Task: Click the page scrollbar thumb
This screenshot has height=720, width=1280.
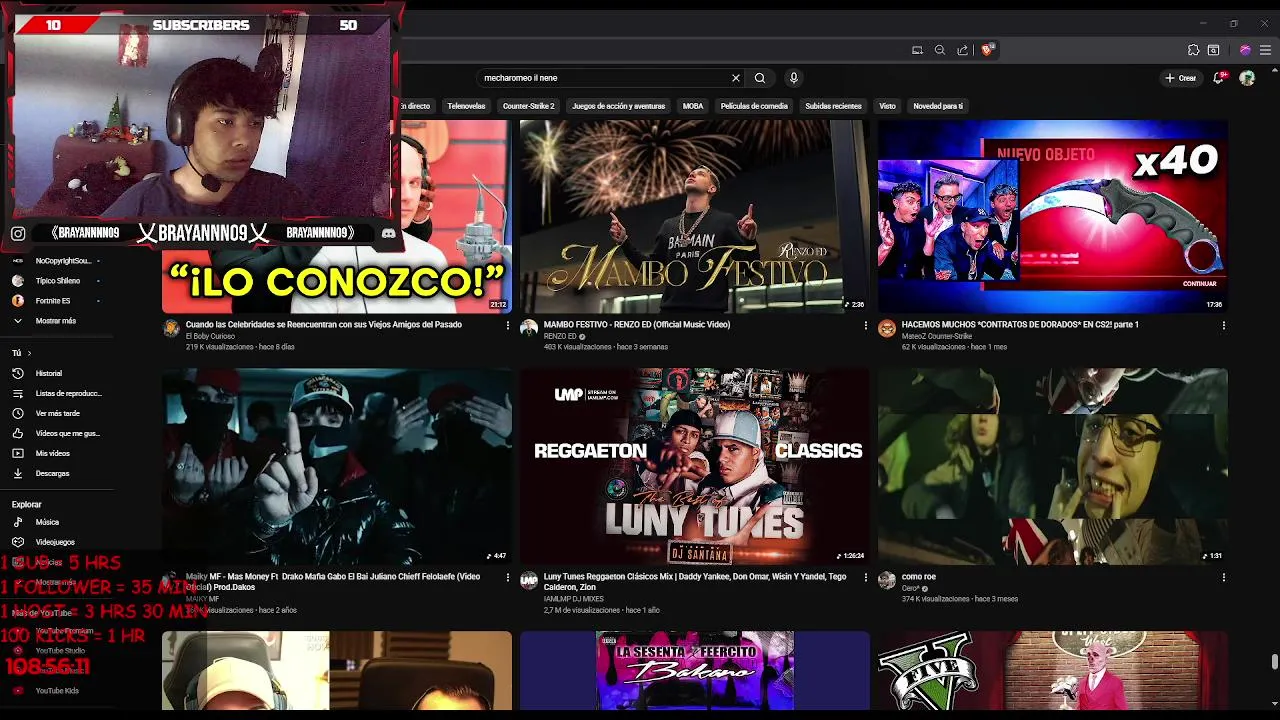Action: [1274, 663]
